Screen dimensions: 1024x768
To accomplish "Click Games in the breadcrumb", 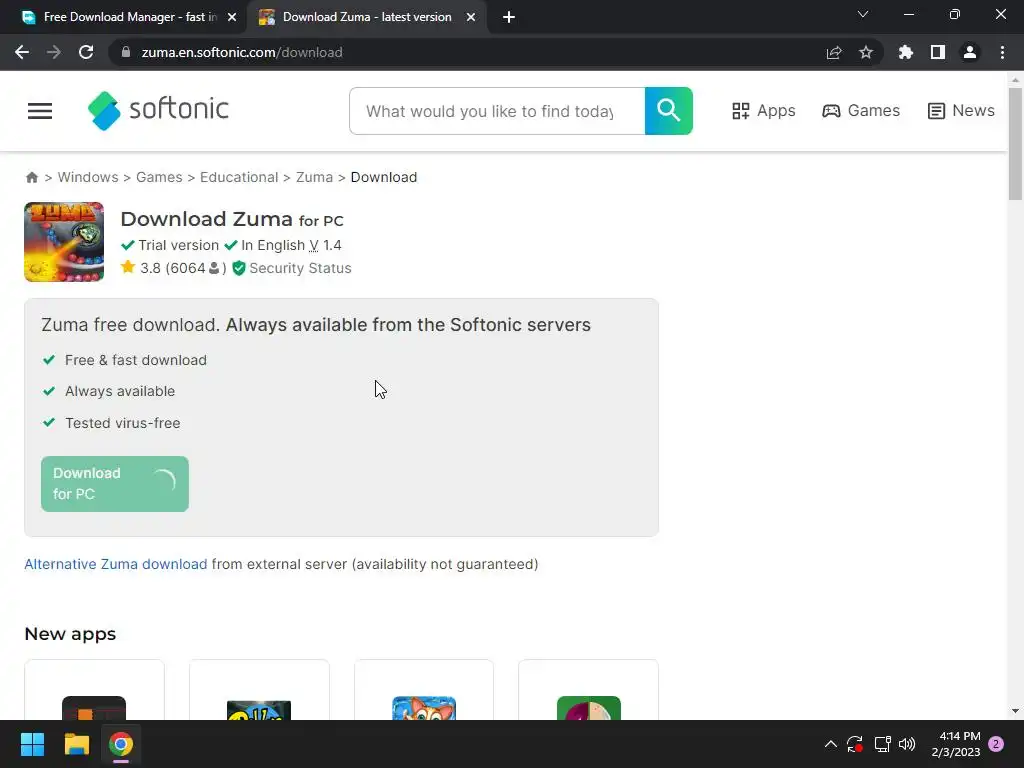I will pyautogui.click(x=159, y=178).
